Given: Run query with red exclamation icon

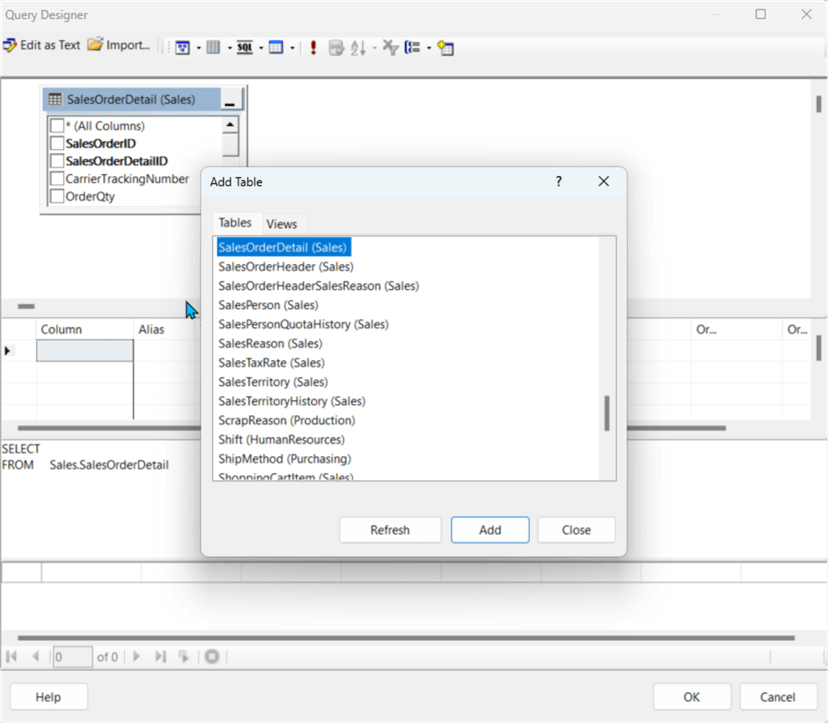Looking at the screenshot, I should pyautogui.click(x=313, y=47).
